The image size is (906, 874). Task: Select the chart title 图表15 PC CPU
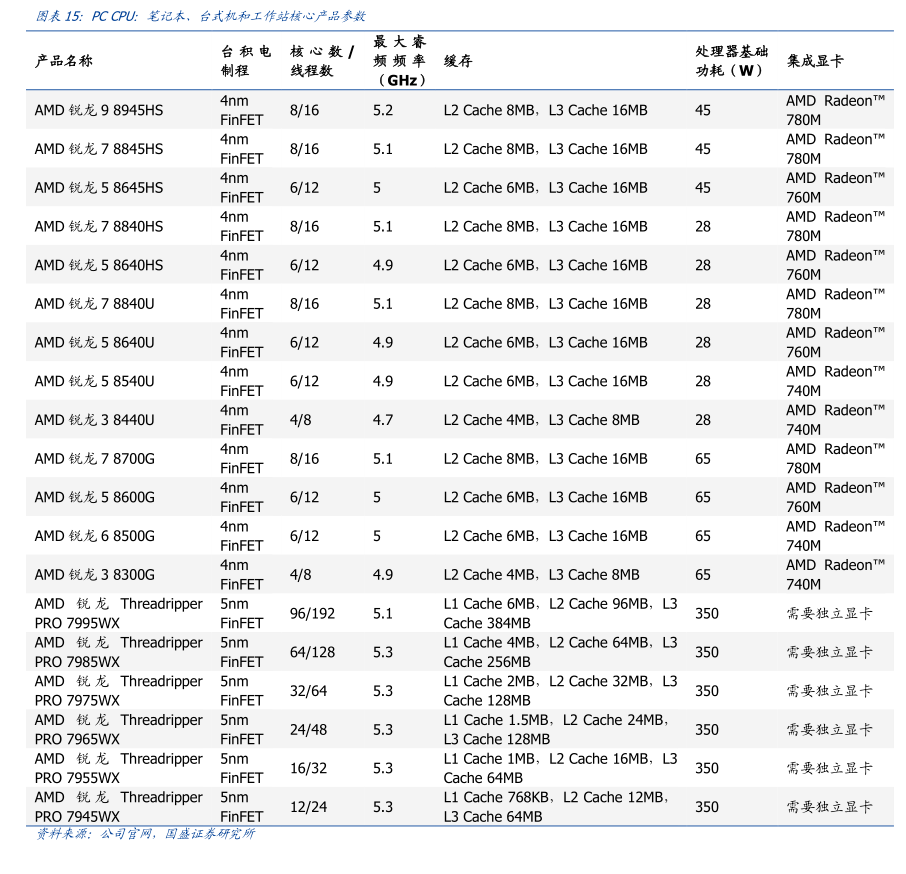(200, 16)
